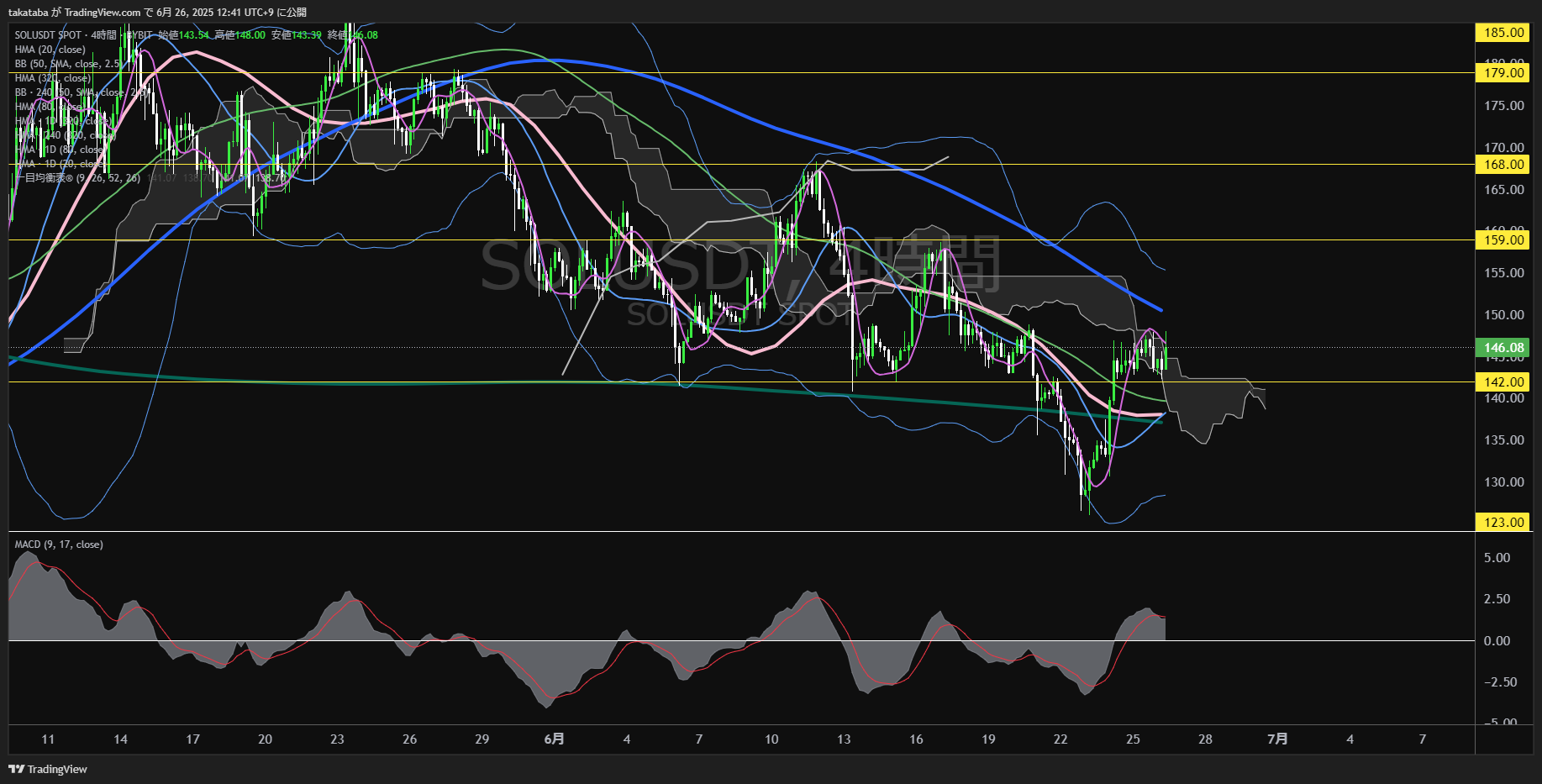
Task: Click the 150.00 price axis value
Action: point(1504,315)
